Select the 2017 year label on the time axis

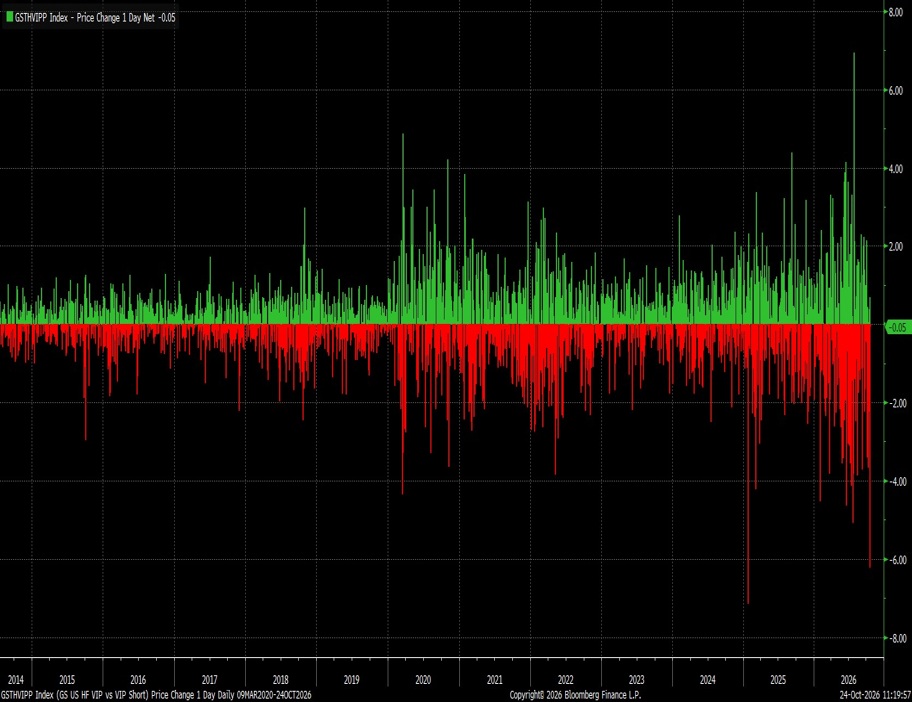209,680
